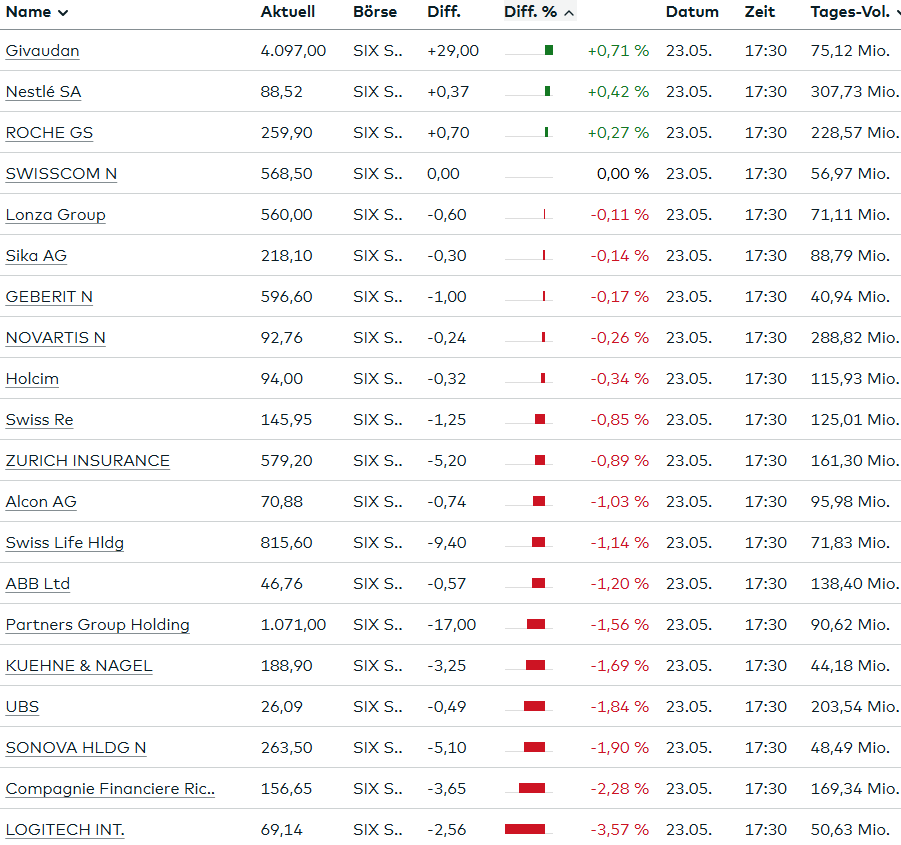
Task: Click Novartis volume 288,82 Mio.
Action: click(854, 338)
